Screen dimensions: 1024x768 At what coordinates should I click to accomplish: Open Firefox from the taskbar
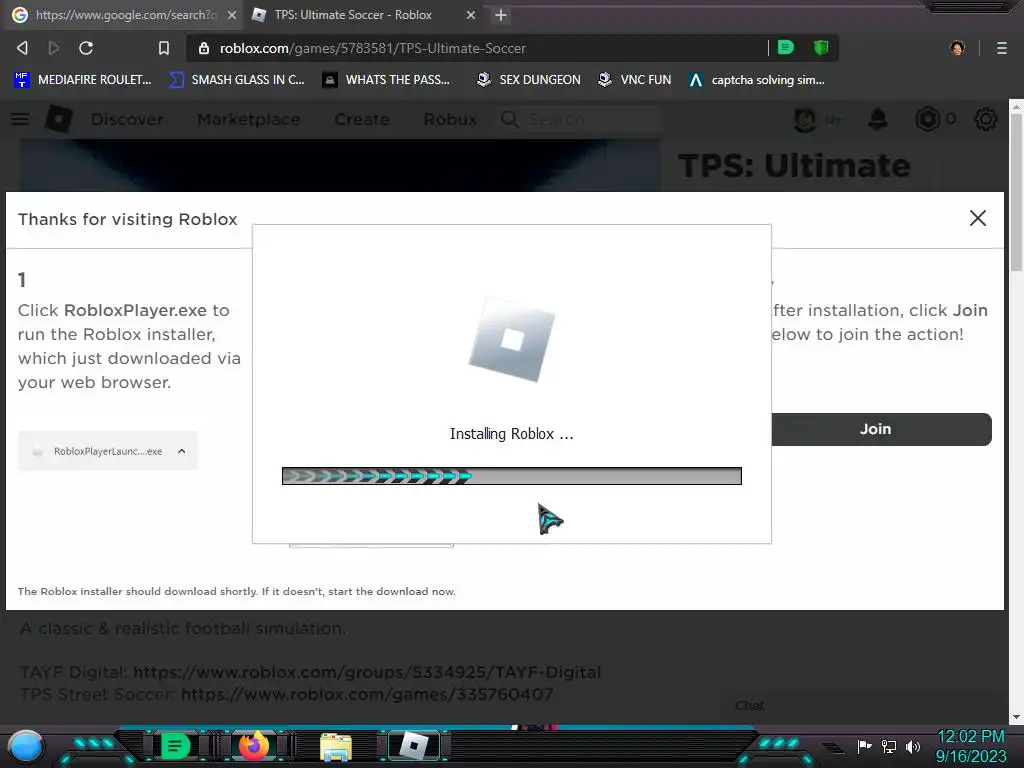pyautogui.click(x=253, y=746)
